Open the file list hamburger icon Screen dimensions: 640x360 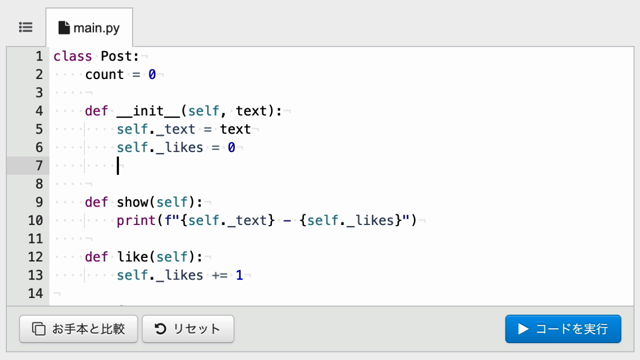click(26, 27)
